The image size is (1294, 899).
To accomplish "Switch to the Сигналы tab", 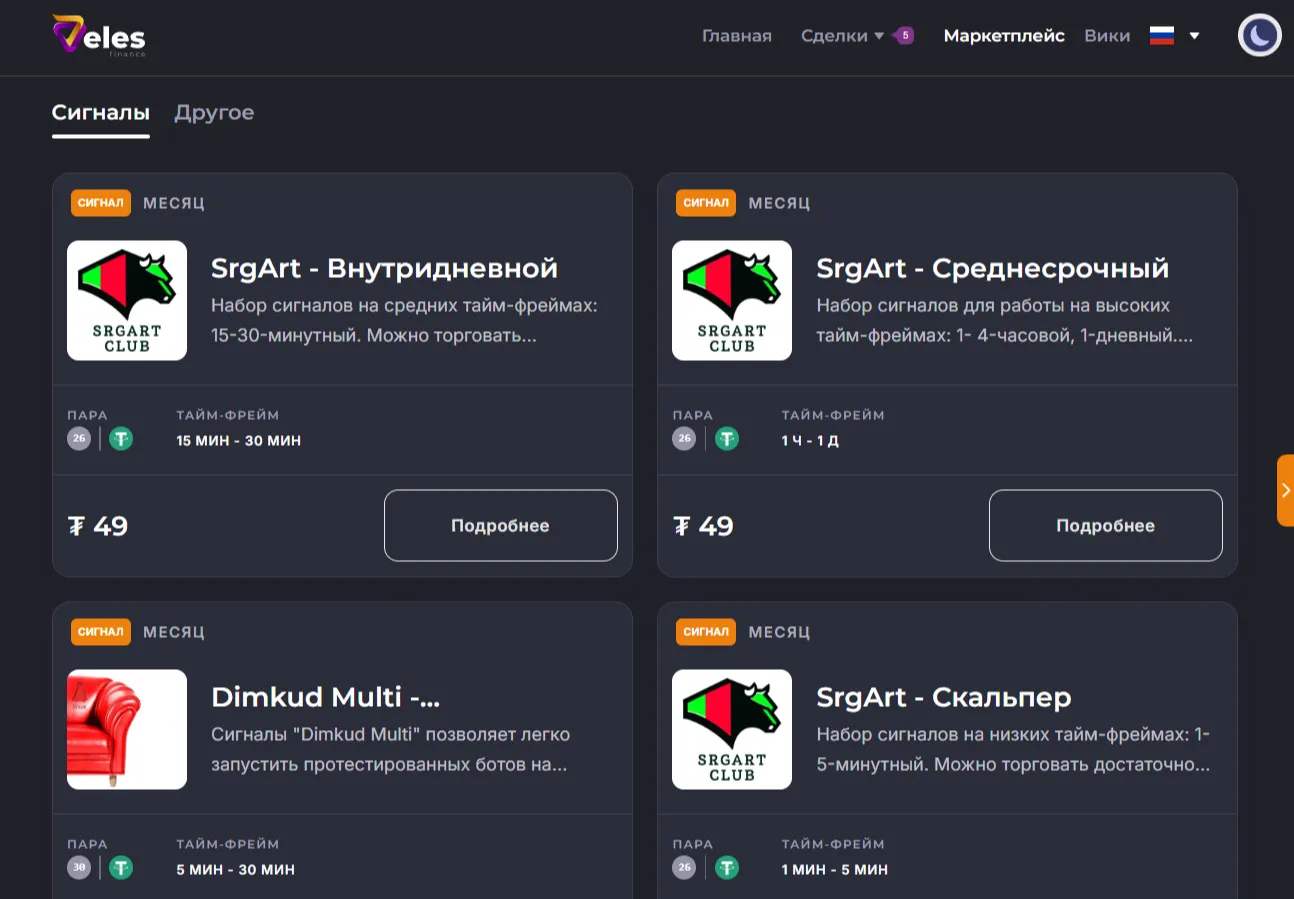I will coord(100,113).
